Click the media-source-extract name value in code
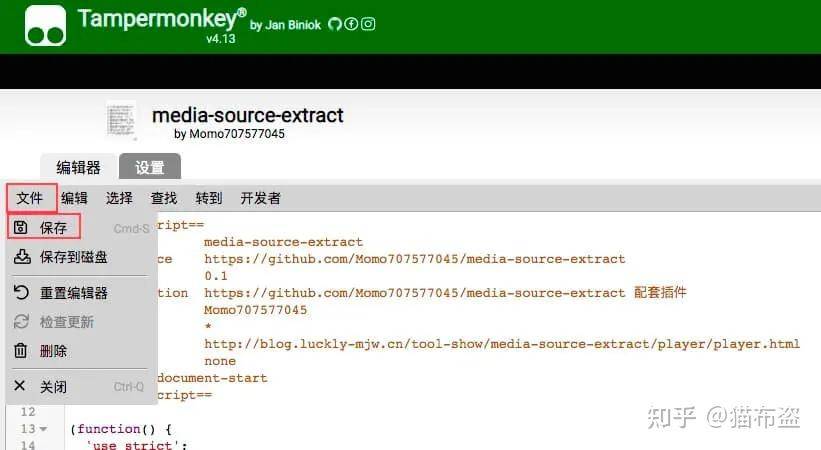 pos(283,242)
